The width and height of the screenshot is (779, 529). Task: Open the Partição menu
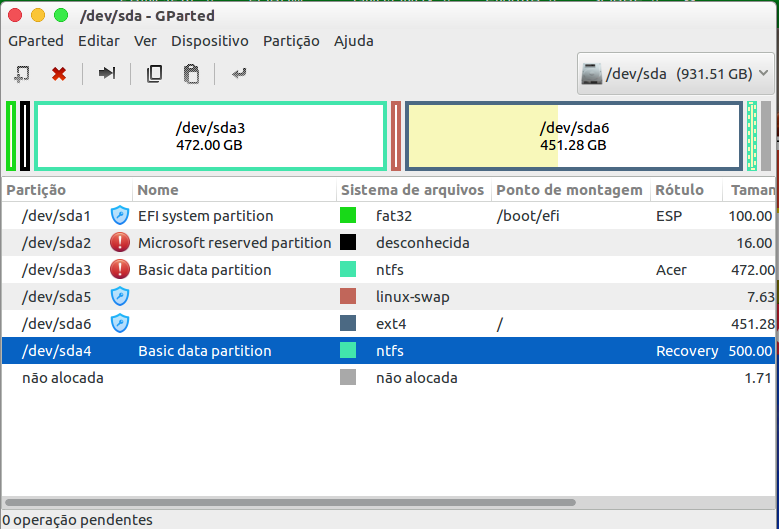[x=291, y=41]
